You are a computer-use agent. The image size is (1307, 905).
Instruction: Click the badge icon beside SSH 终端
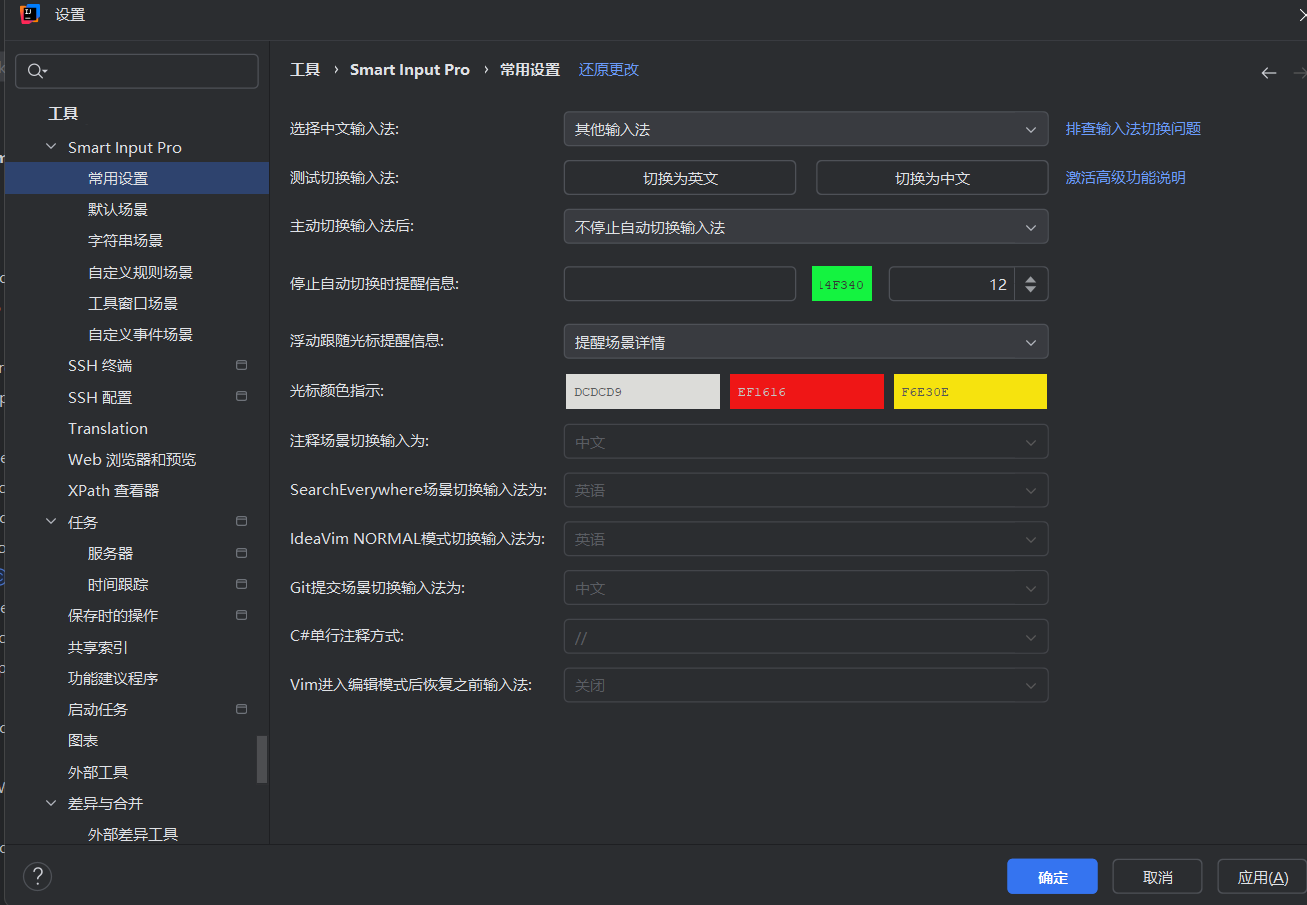pyautogui.click(x=240, y=365)
